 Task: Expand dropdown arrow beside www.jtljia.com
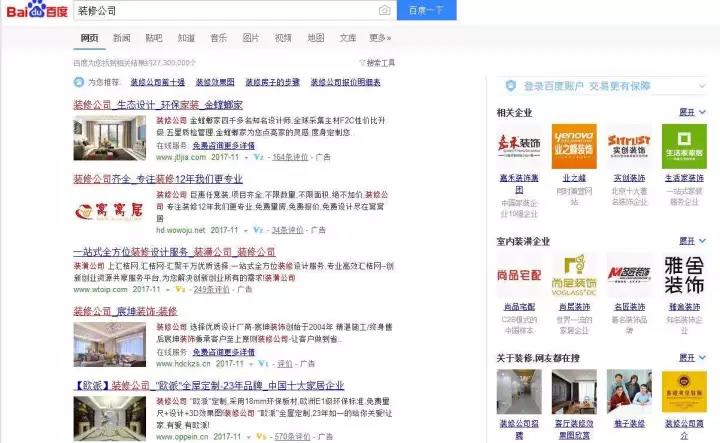coord(246,157)
